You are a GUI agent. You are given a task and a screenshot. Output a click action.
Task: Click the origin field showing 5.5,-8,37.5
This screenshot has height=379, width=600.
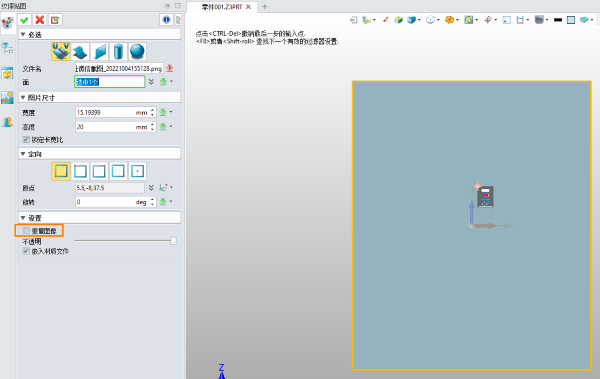(109, 188)
